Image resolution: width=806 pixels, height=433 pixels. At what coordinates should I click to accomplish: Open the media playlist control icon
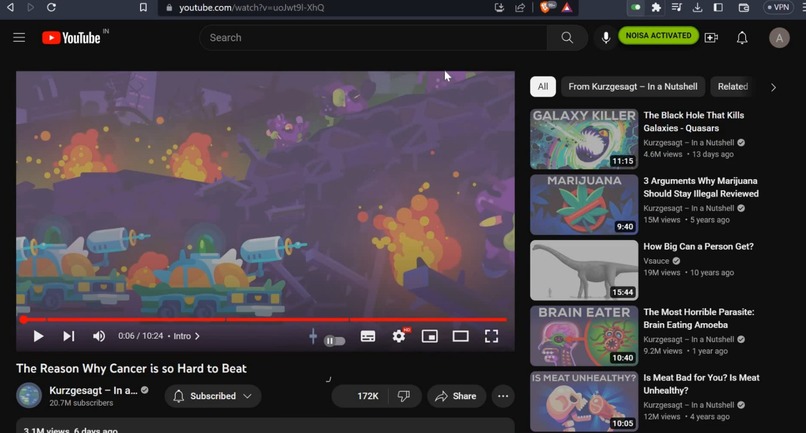676,7
